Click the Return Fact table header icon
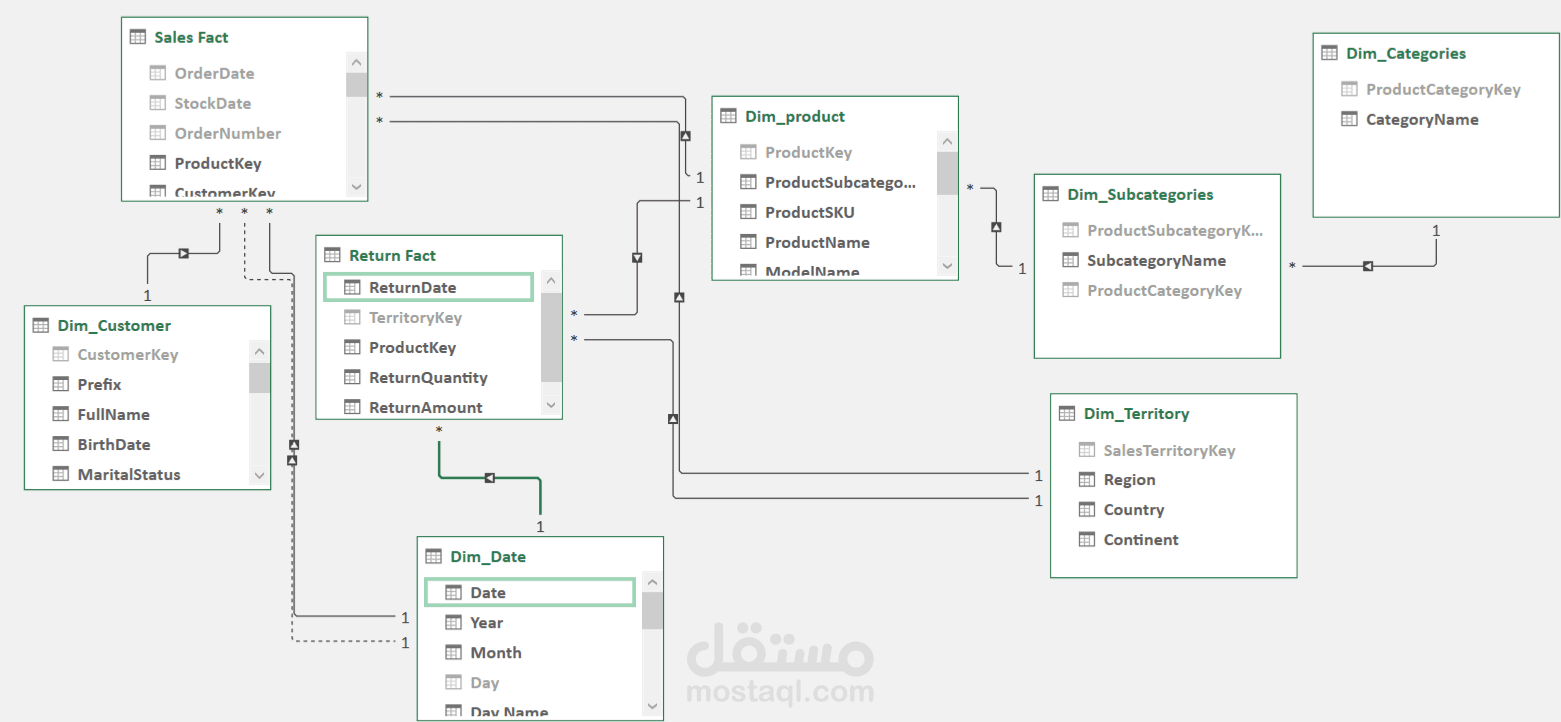The image size is (1561, 722). click(333, 255)
